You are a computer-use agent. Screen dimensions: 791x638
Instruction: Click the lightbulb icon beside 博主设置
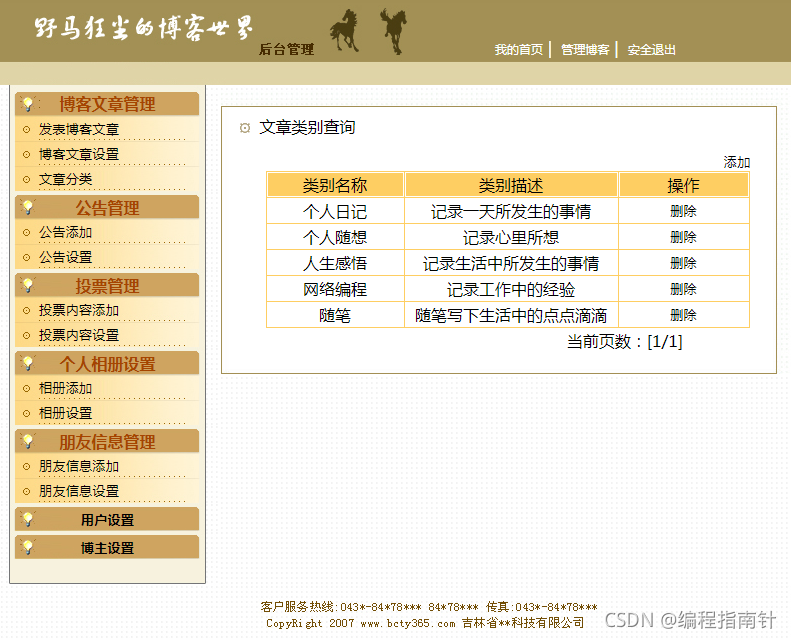pyautogui.click(x=28, y=547)
